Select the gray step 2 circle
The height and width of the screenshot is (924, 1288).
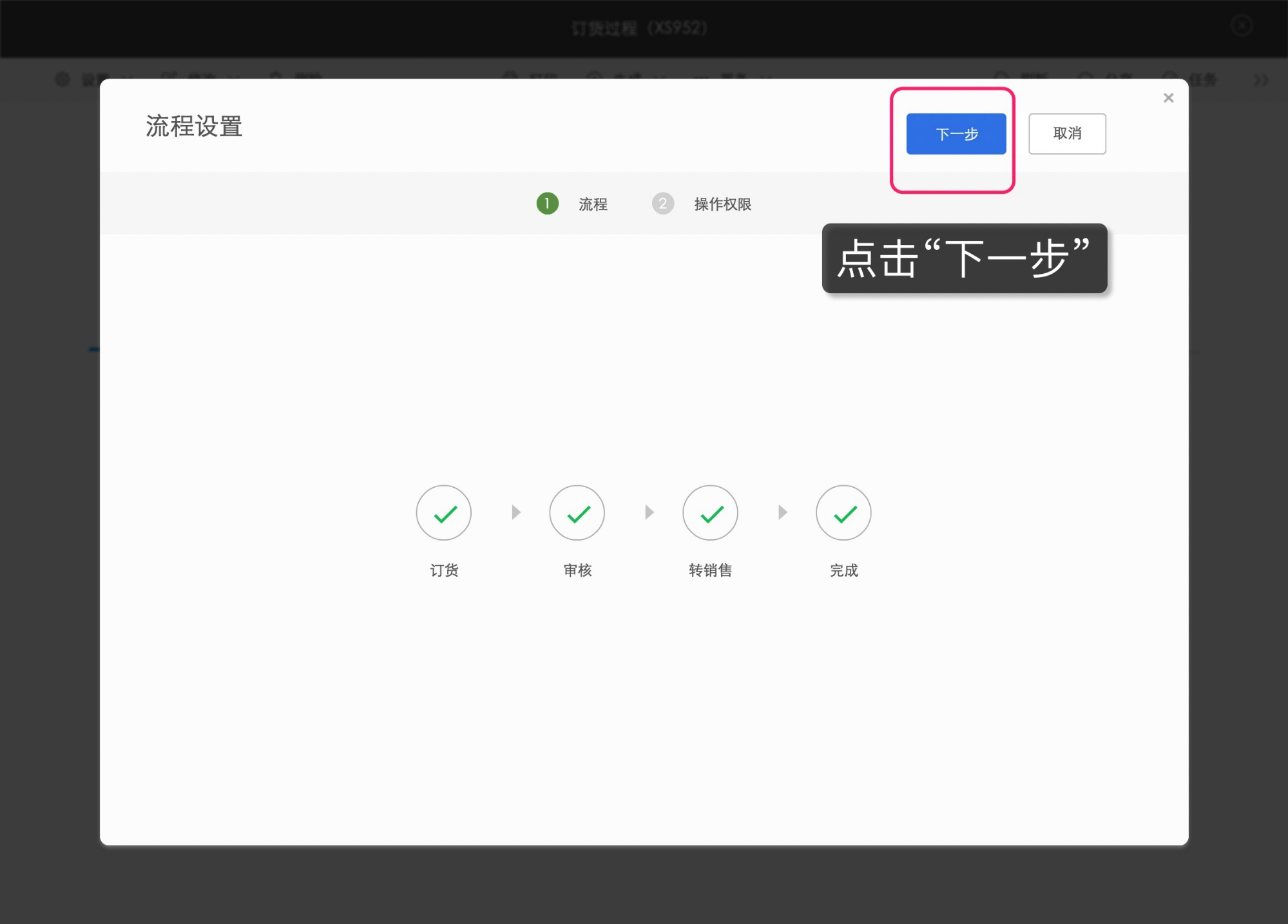coord(662,204)
